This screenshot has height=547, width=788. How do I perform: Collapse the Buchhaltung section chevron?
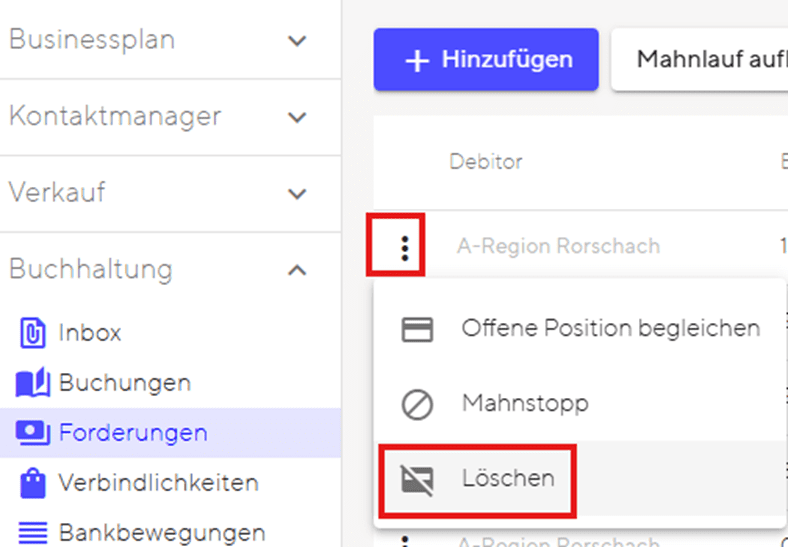pos(297,270)
